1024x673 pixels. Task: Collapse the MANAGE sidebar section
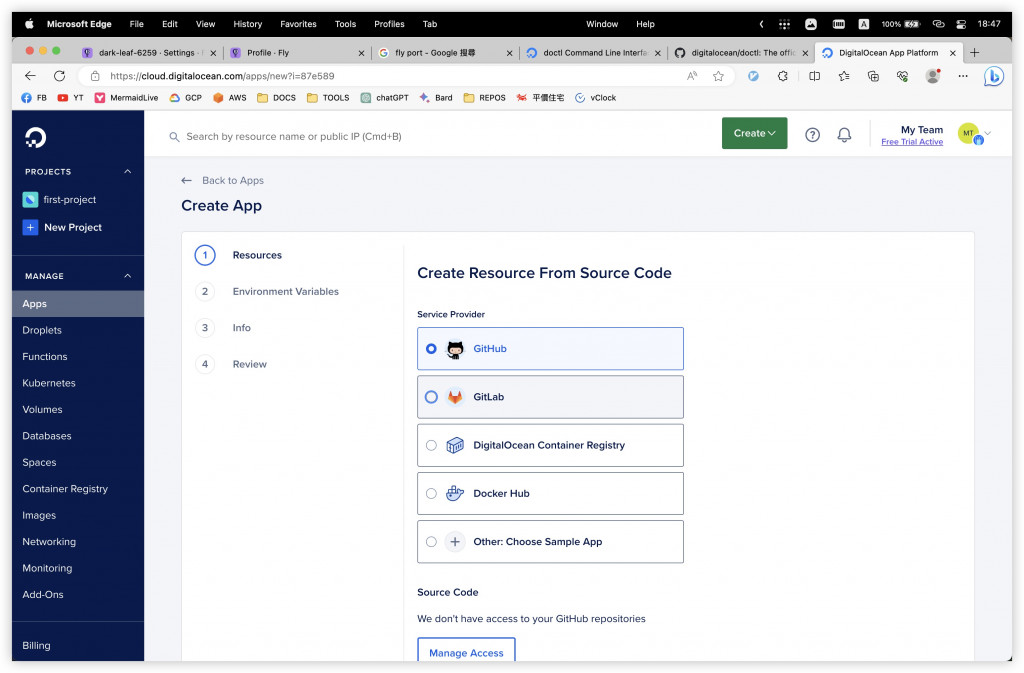[x=127, y=276]
